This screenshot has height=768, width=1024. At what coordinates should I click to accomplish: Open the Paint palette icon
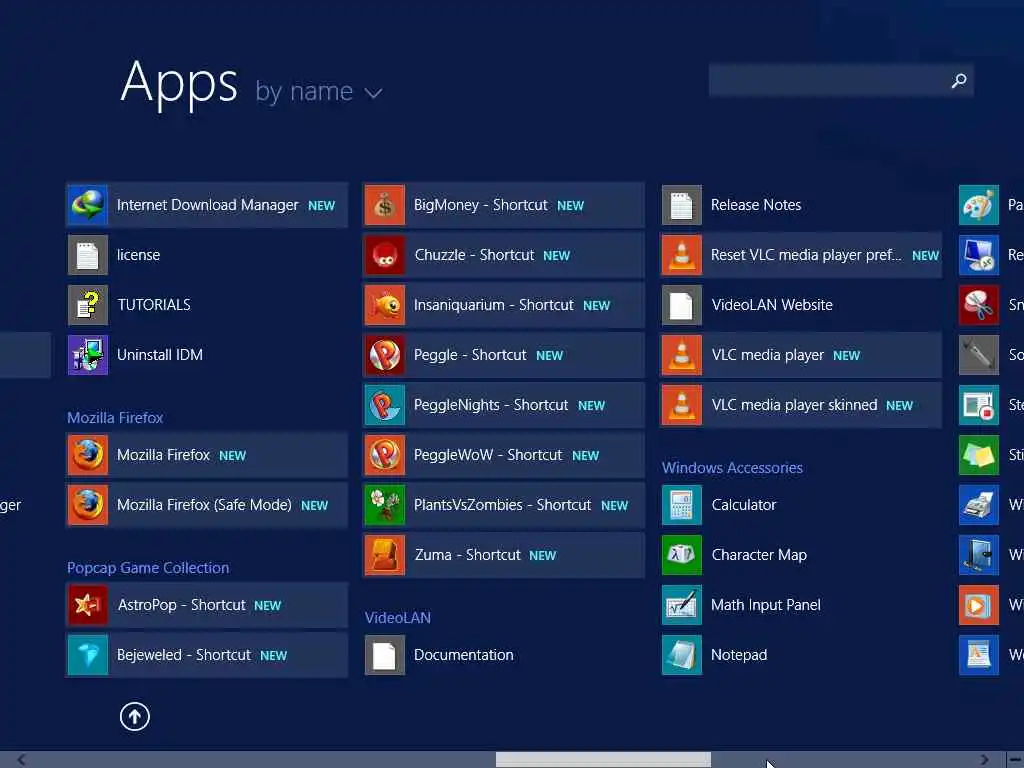(x=979, y=205)
